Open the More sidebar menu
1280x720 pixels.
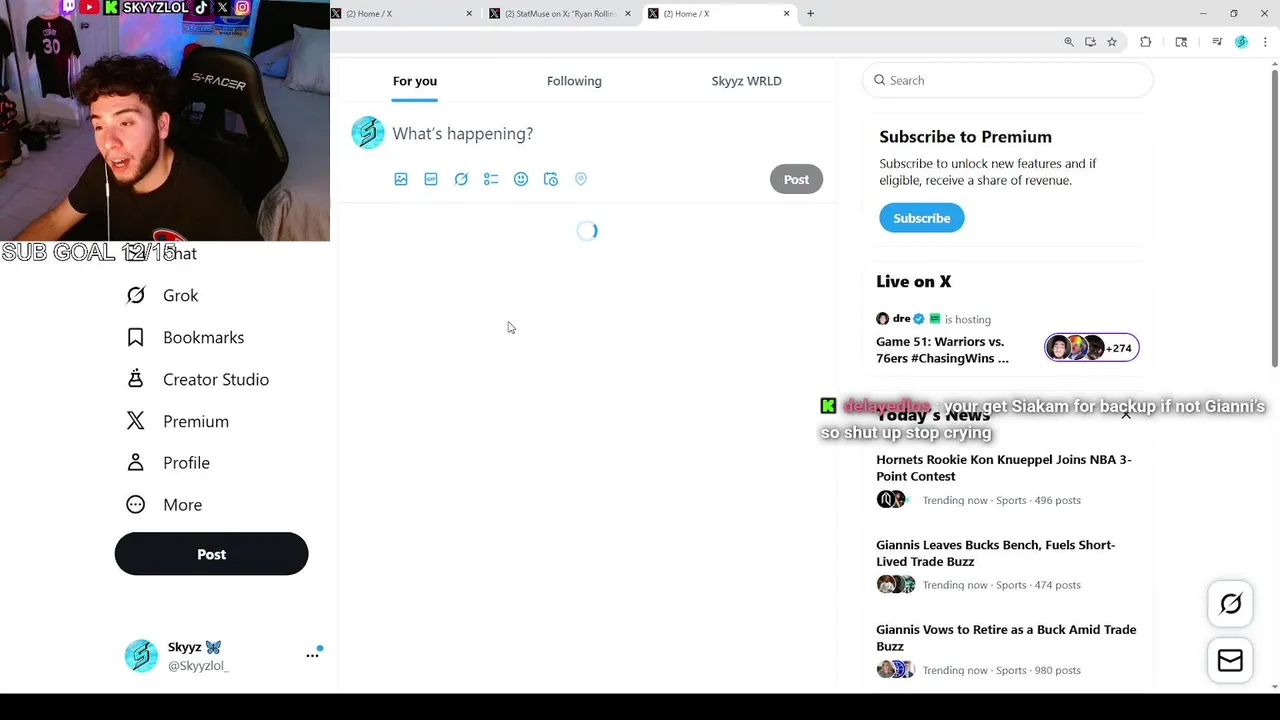pos(182,505)
